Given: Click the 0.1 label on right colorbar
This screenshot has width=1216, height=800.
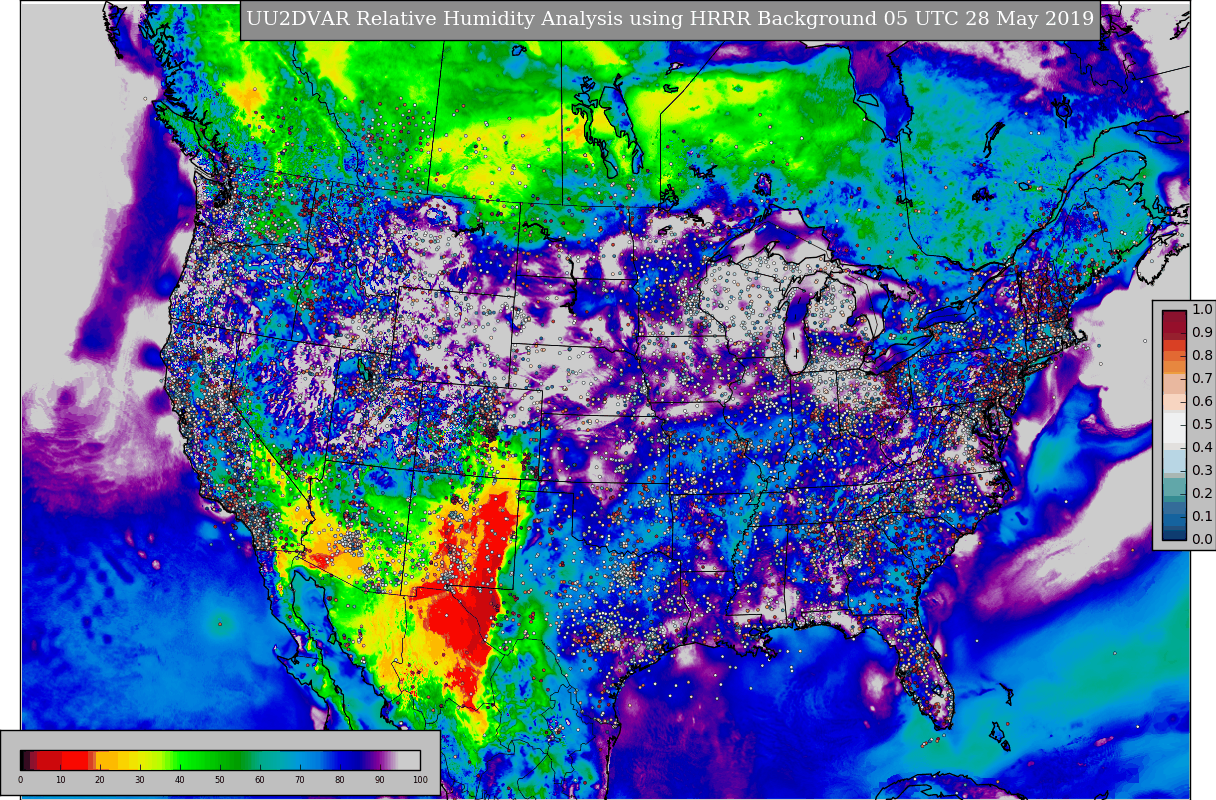Looking at the screenshot, I should click(1202, 516).
